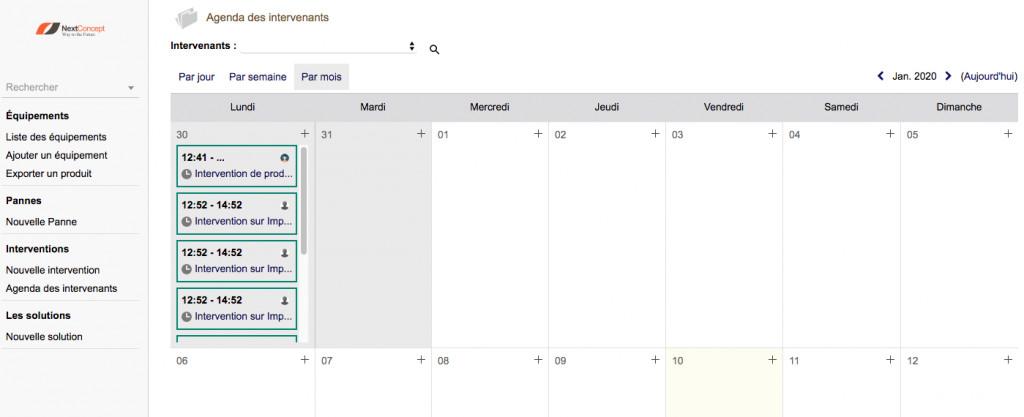
Task: Open the Intervenants dropdown
Action: pos(328,46)
